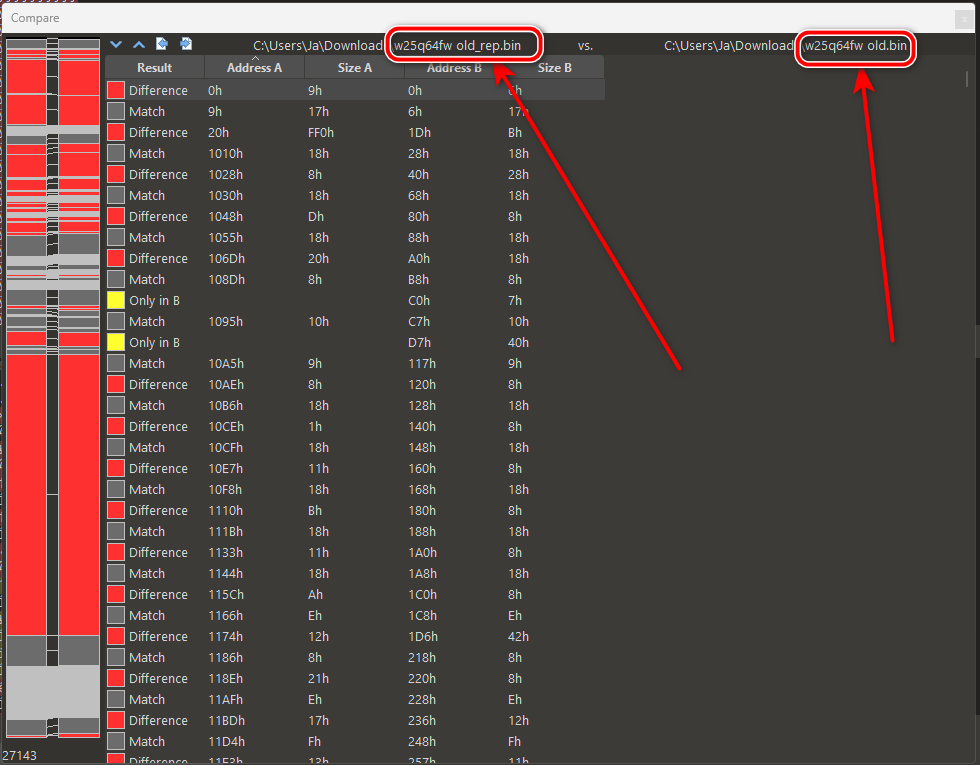Select Match row at Address A 1055h
The image size is (980, 765).
(355, 238)
